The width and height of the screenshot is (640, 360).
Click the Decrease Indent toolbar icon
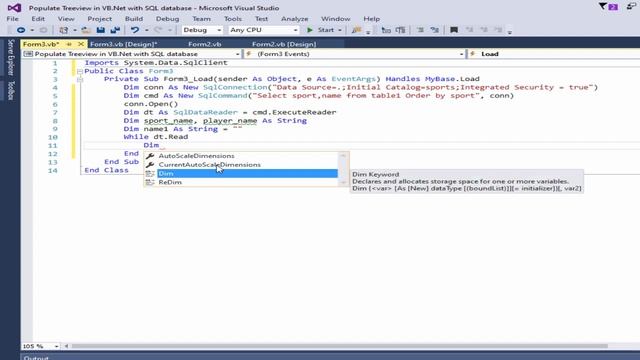(x=401, y=30)
